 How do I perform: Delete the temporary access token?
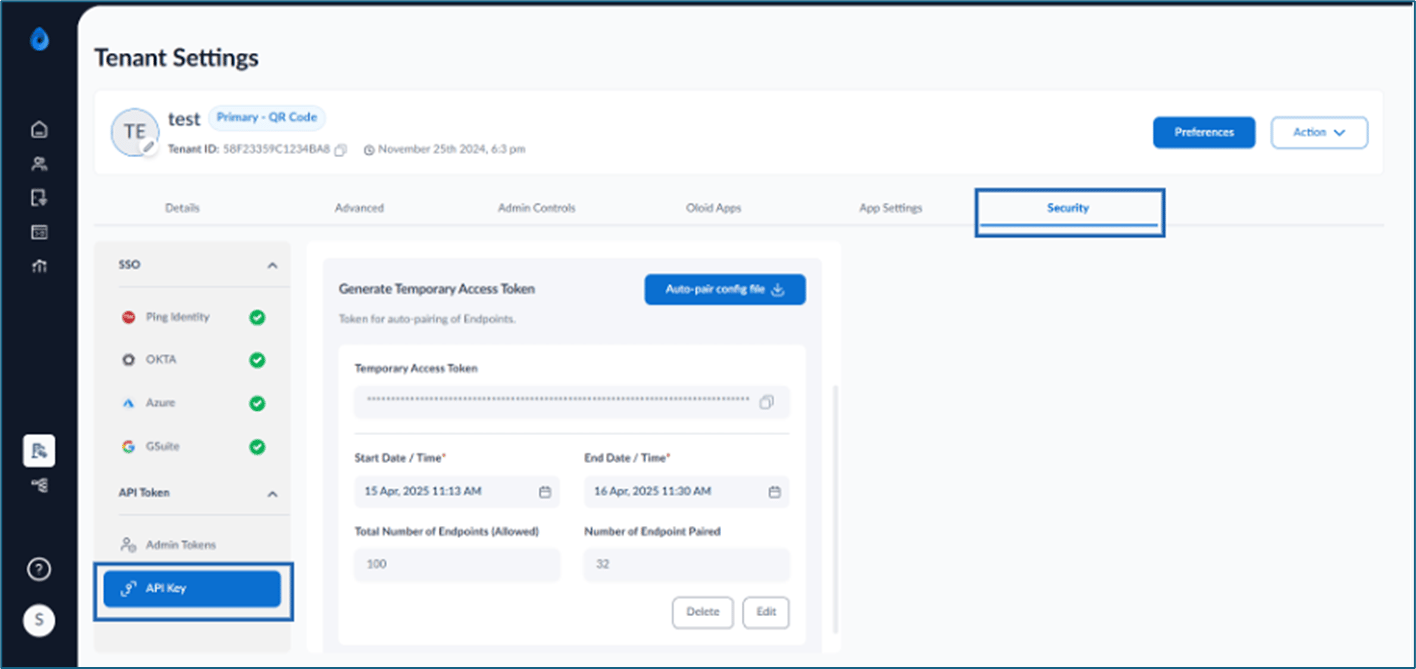point(702,612)
